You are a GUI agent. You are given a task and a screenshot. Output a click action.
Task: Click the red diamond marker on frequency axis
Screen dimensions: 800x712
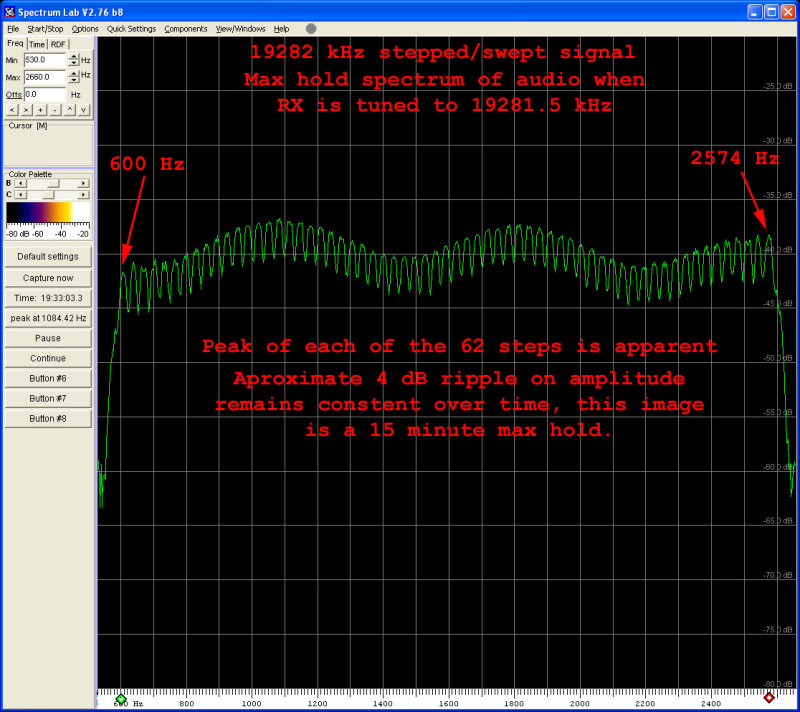pos(769,697)
